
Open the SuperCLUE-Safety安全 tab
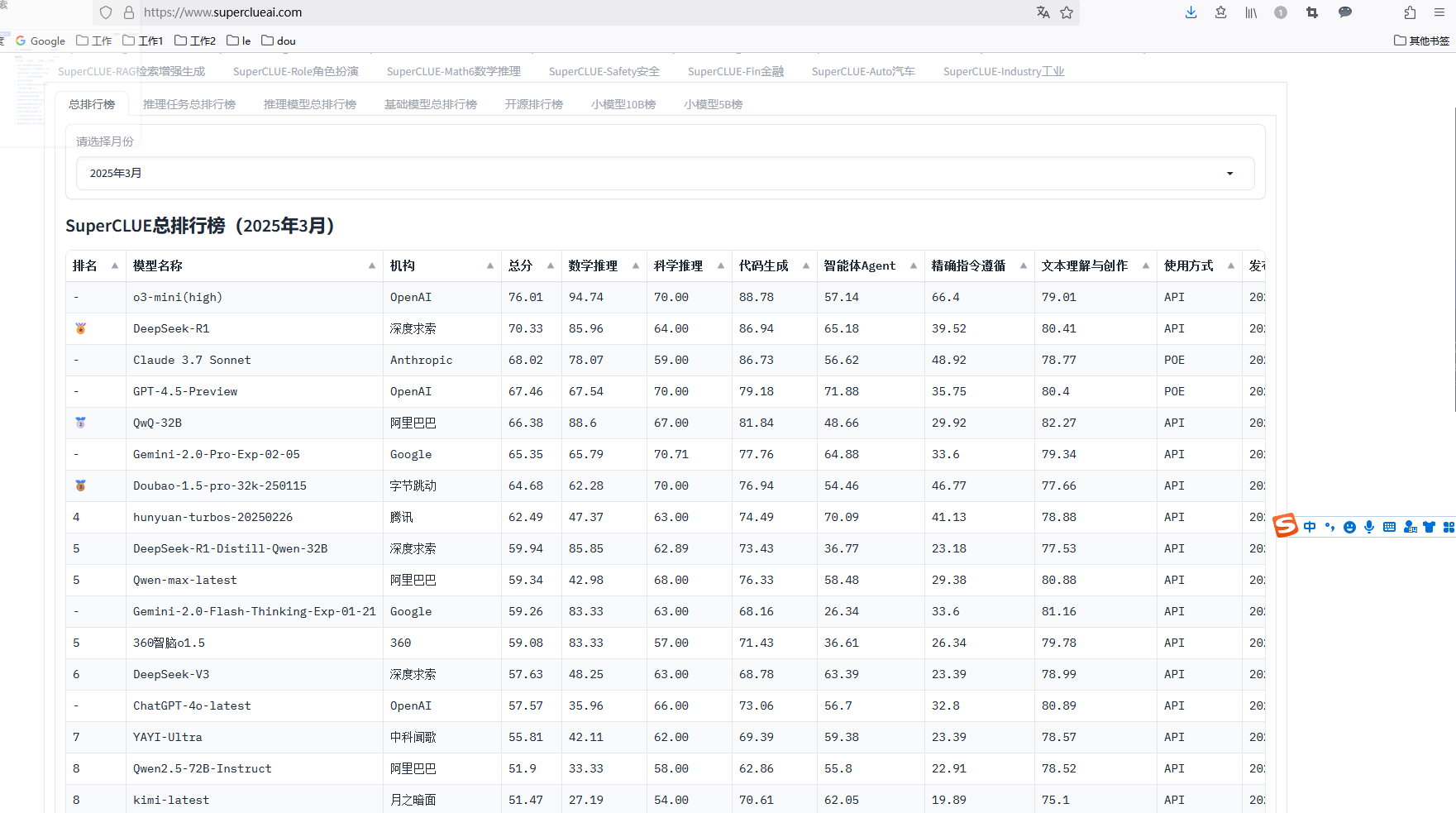tap(604, 72)
